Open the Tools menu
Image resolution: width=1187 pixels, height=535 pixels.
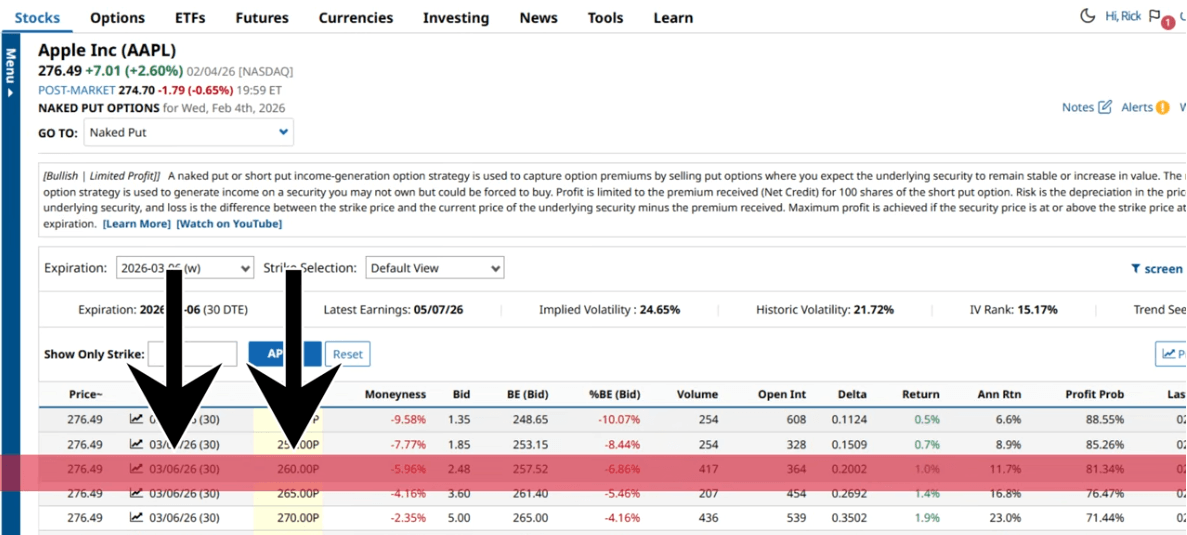click(606, 17)
